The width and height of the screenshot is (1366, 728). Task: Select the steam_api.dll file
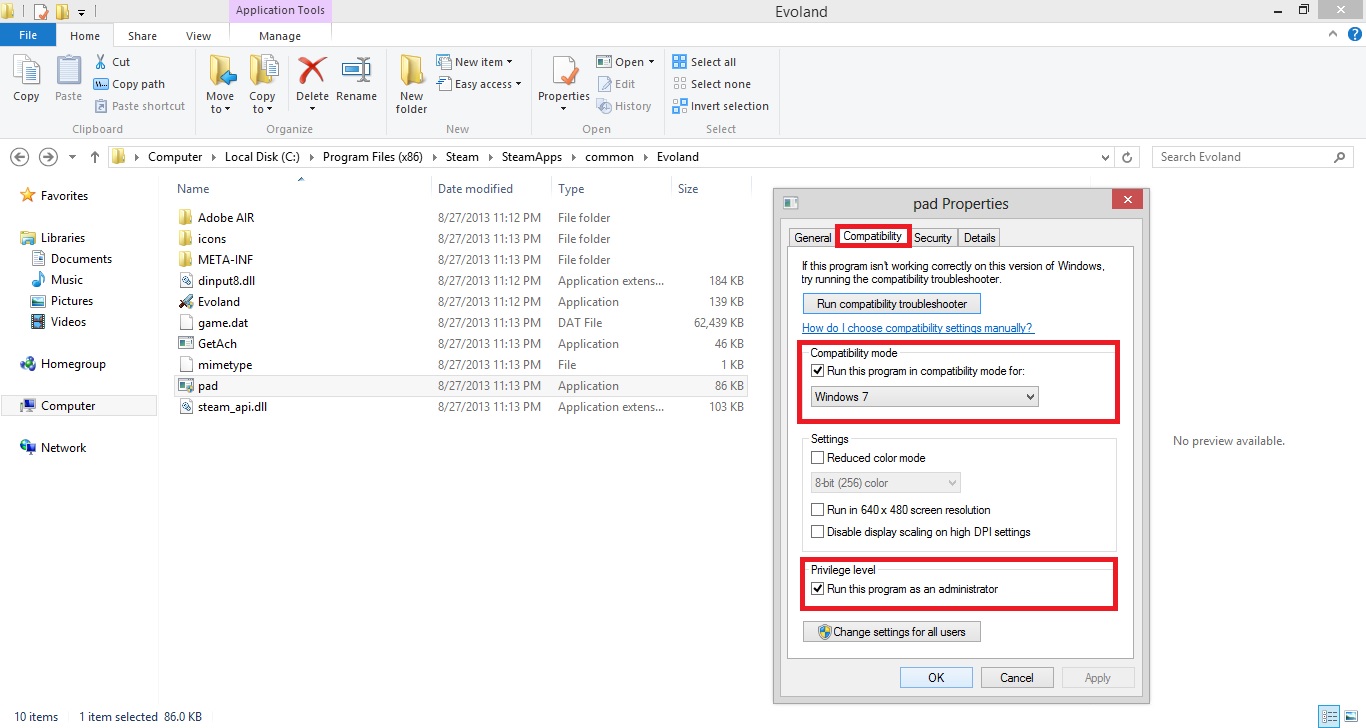click(x=232, y=407)
